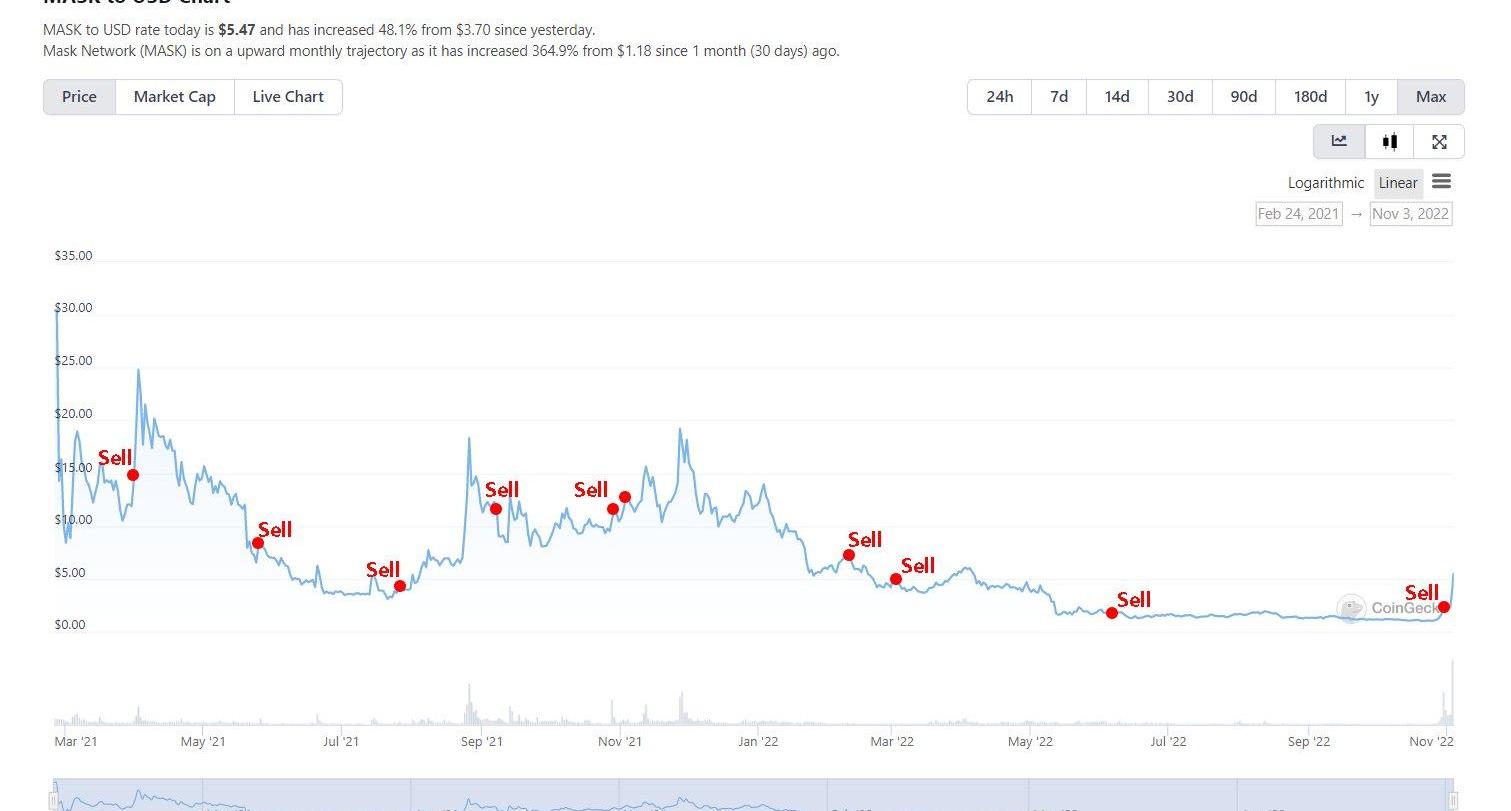Open the Feb 24, 2021 start date field
Viewport: 1511px width, 811px height.
1298,213
